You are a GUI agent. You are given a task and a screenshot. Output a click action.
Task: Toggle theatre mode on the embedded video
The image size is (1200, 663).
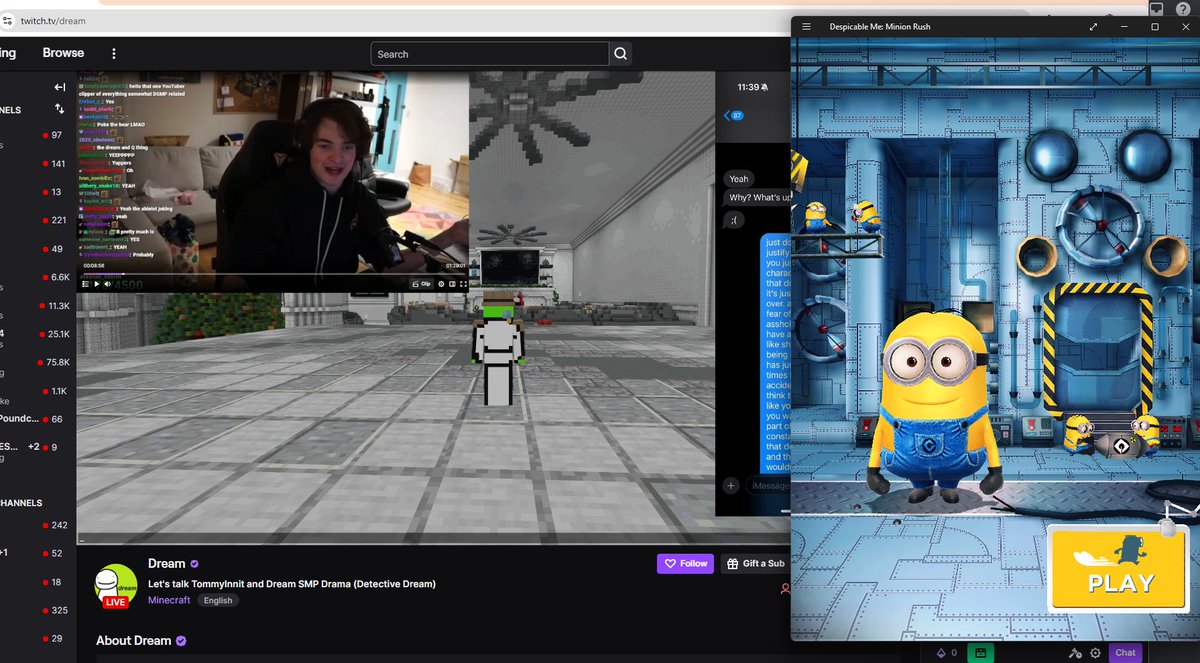pos(452,284)
